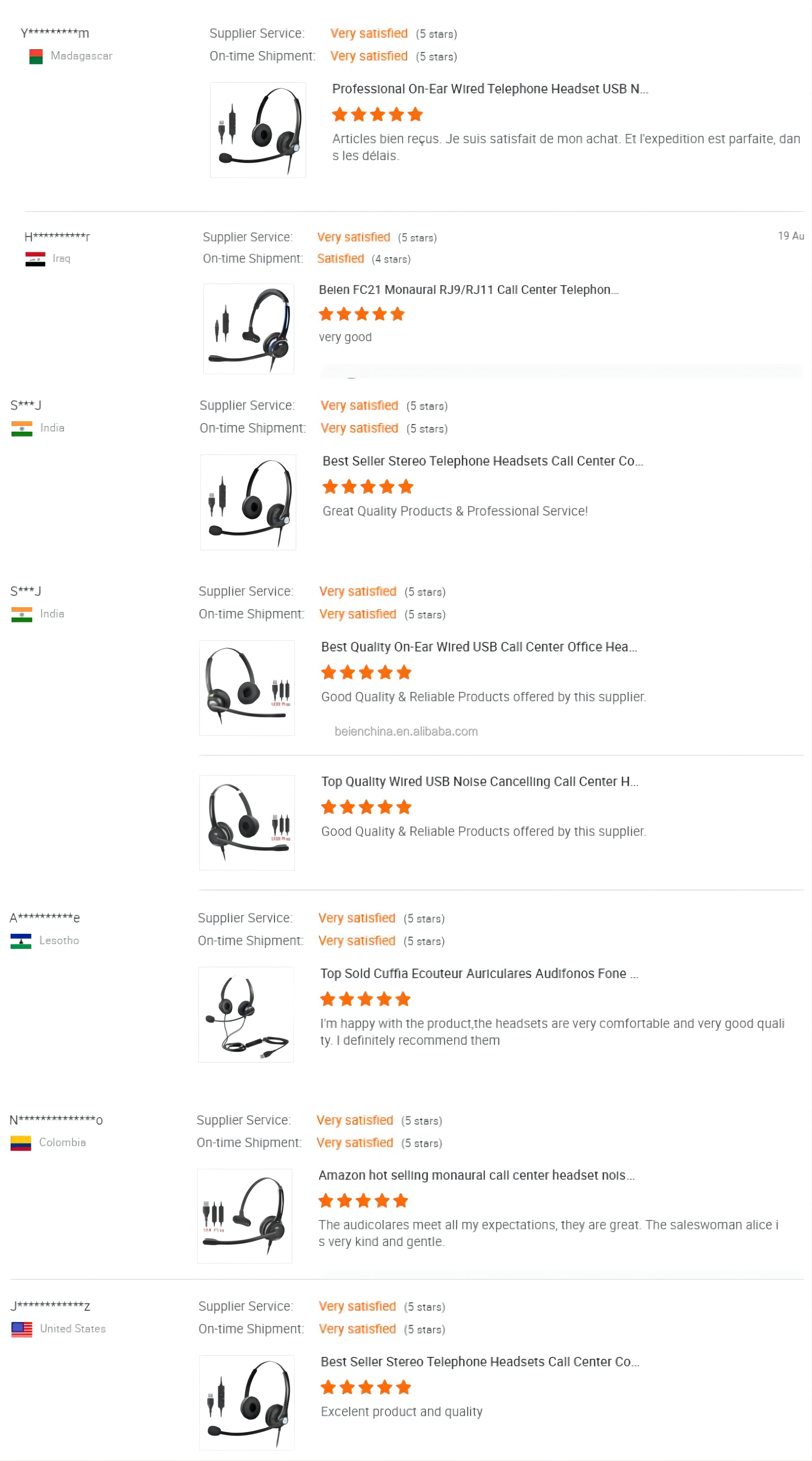Screen dimensions: 812x1461
Task: Click star rating under Amazon hot selling headset
Action: [x=363, y=1201]
